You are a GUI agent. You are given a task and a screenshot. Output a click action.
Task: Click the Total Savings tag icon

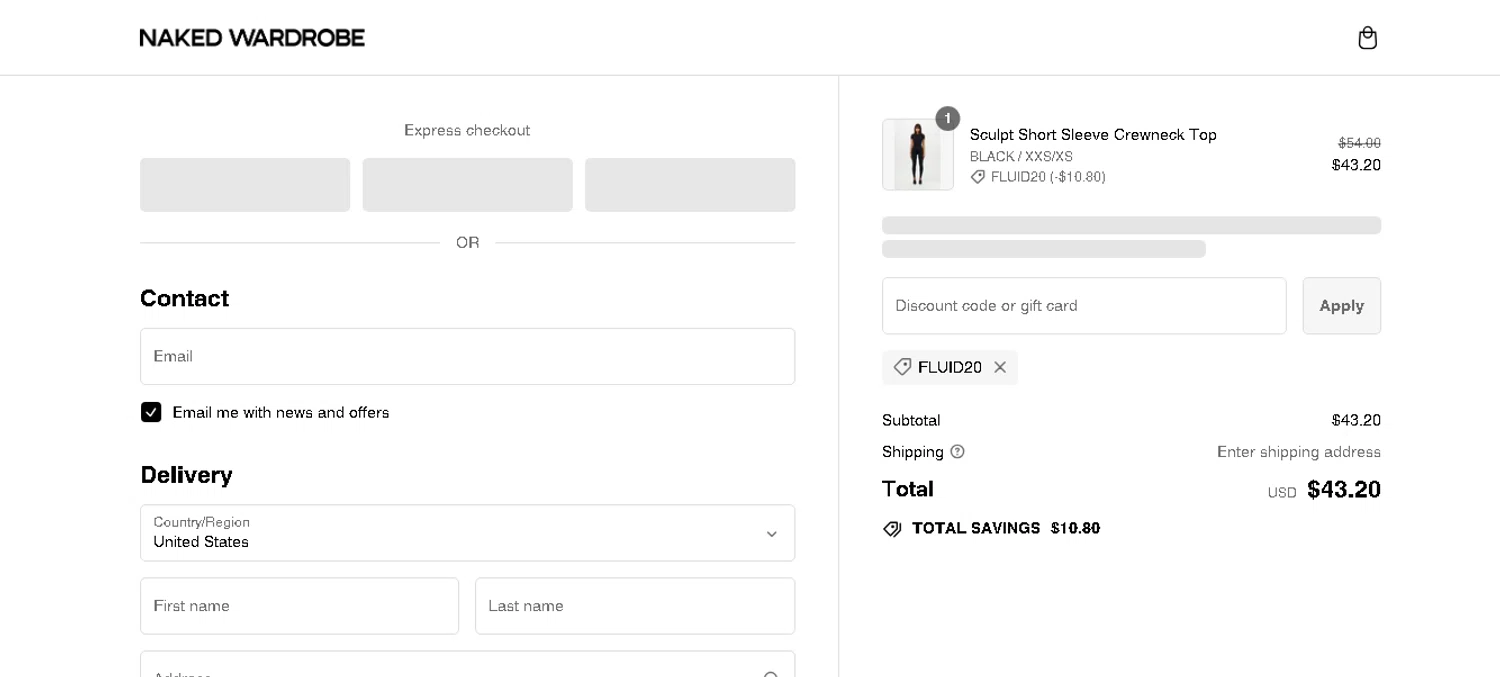coord(892,529)
